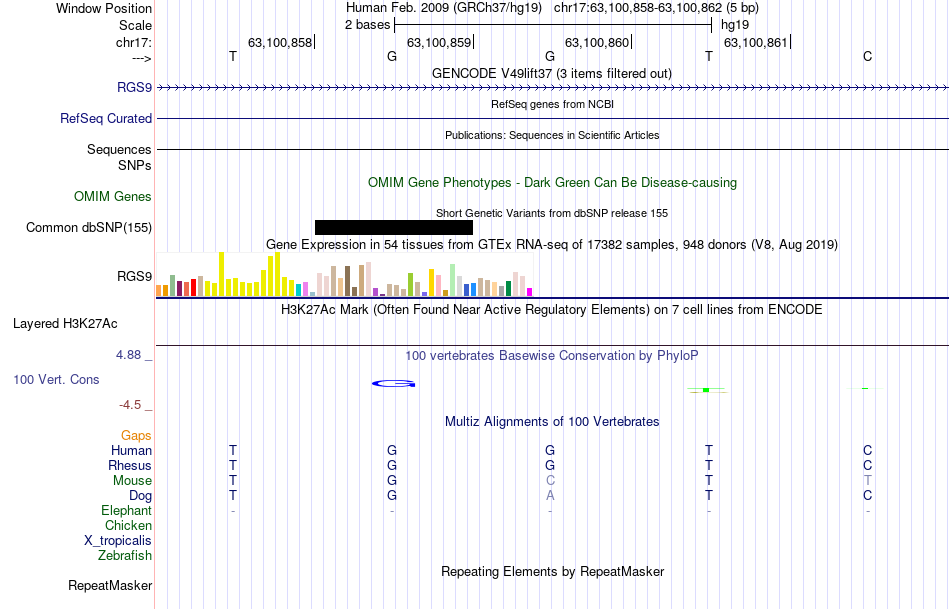Click GENCODE V49lift37 track title
The height and width of the screenshot is (609, 950).
552,73
